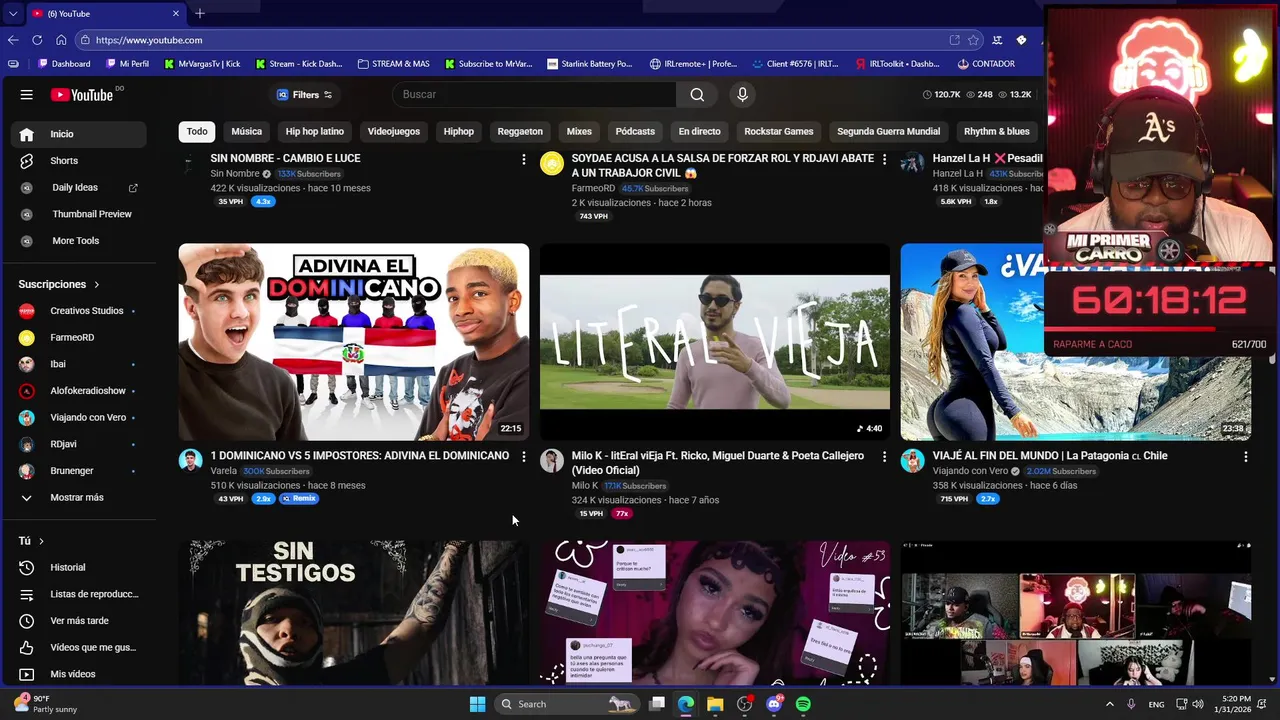
Task: Reload the YouTube page
Action: [x=37, y=40]
